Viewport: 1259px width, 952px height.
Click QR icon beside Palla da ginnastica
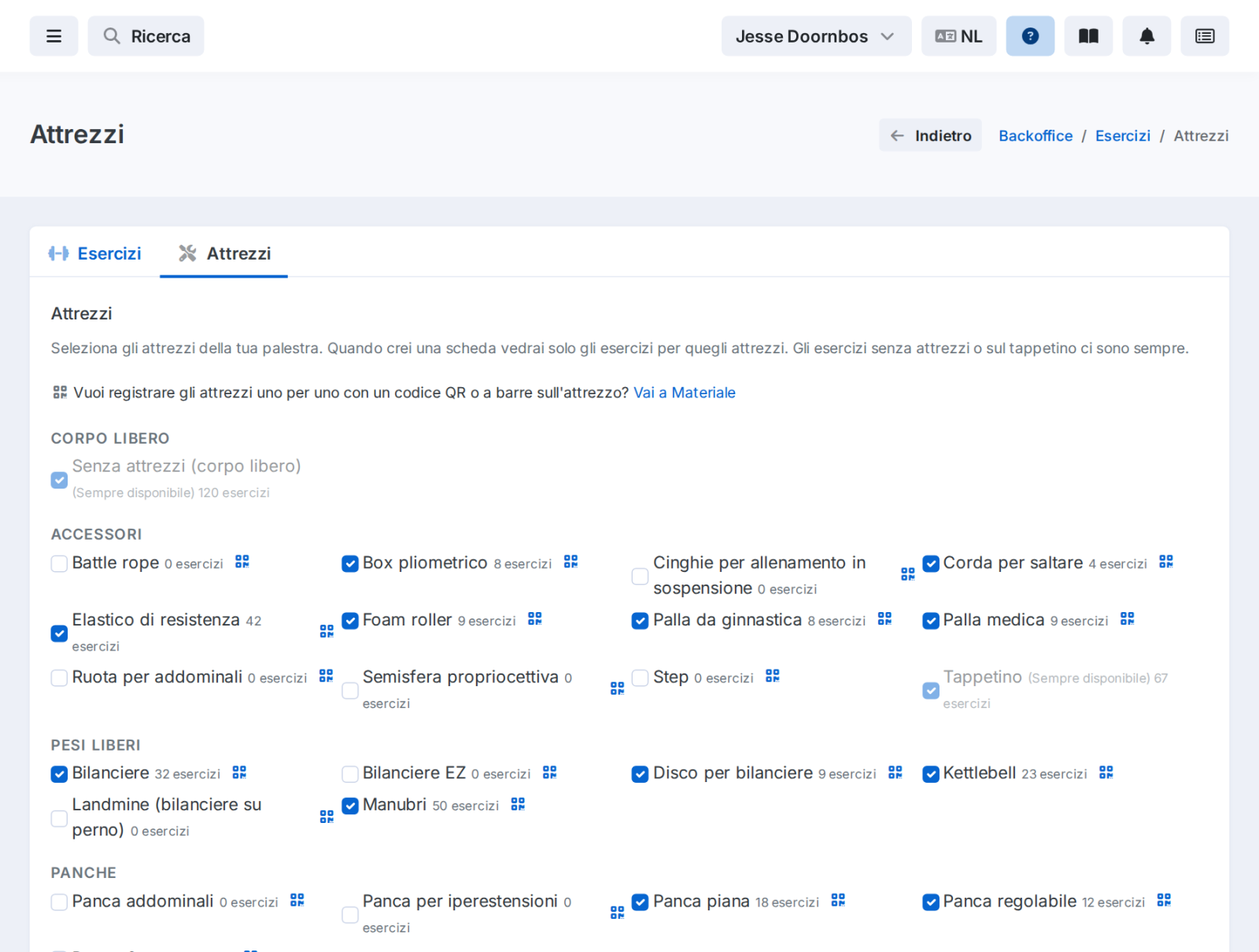pos(884,619)
